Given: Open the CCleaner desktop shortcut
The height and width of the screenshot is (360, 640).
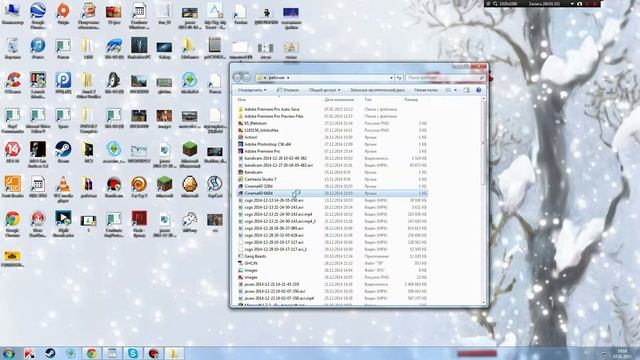Looking at the screenshot, I should pos(12,83).
